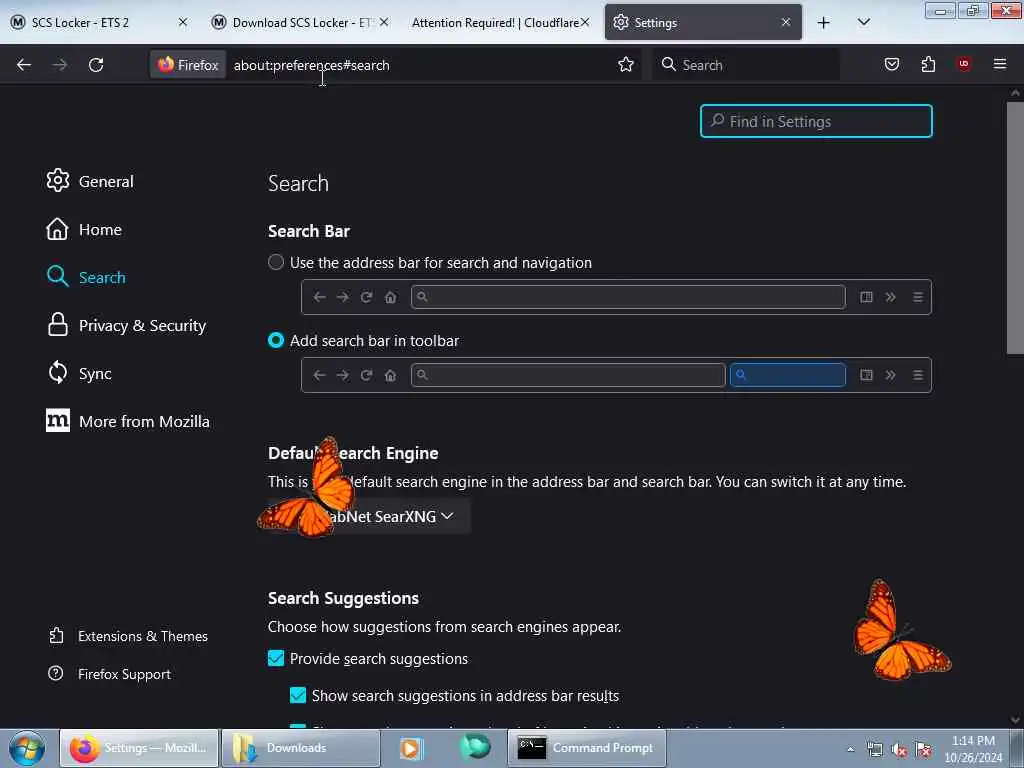Close the SCS Locker - ETS 2 tab
Screen dimensions: 1024x768
tap(183, 22)
